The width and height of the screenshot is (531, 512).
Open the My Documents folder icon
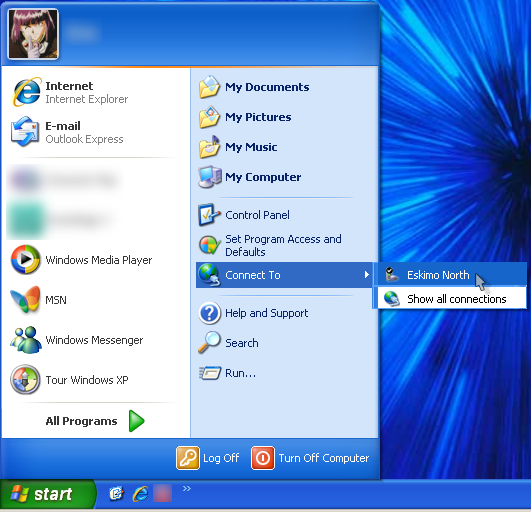tap(209, 87)
